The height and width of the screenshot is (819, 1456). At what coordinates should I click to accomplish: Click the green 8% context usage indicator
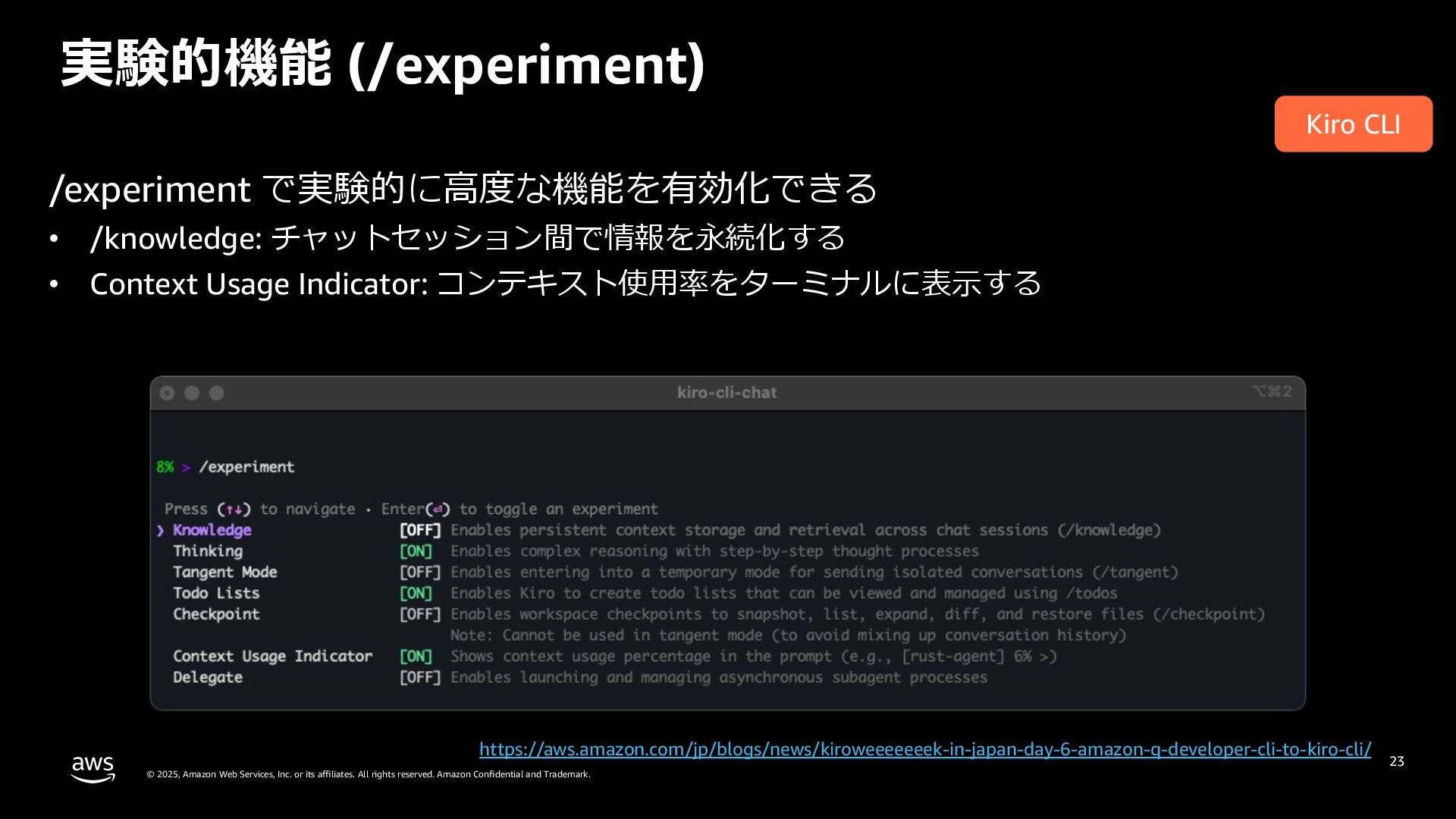tap(165, 467)
